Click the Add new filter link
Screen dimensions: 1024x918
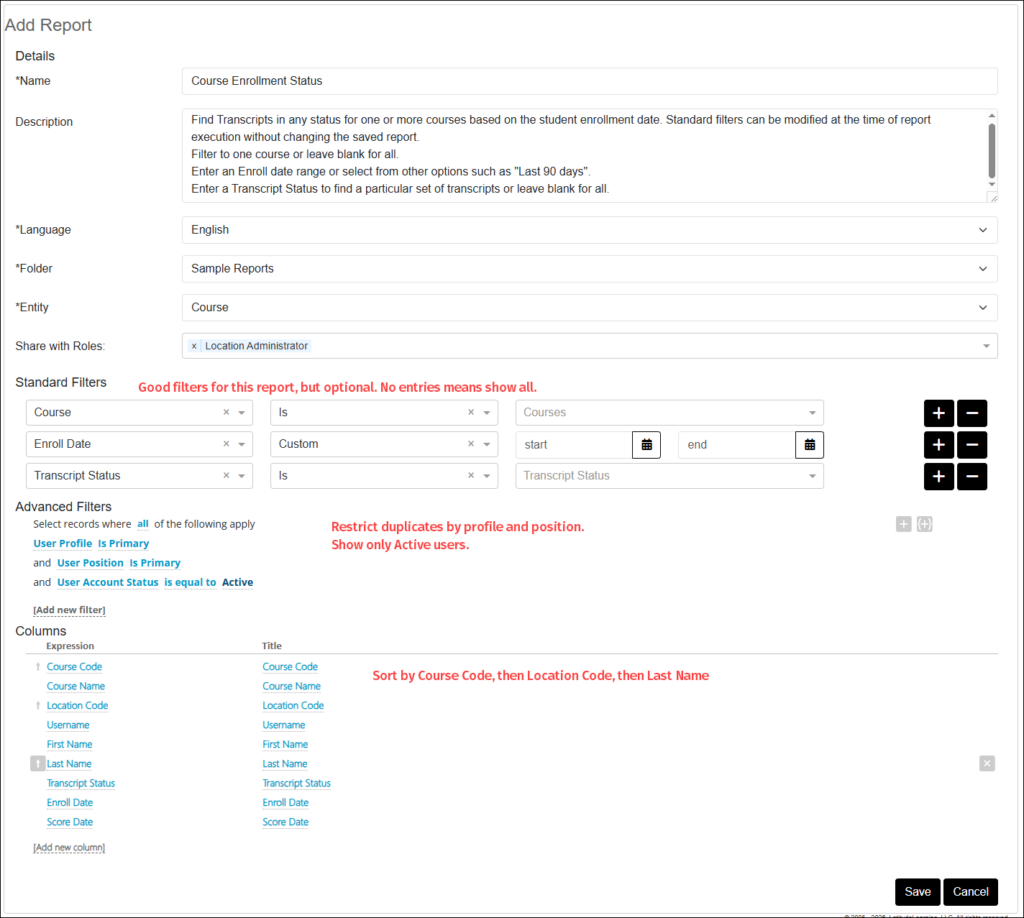point(69,610)
